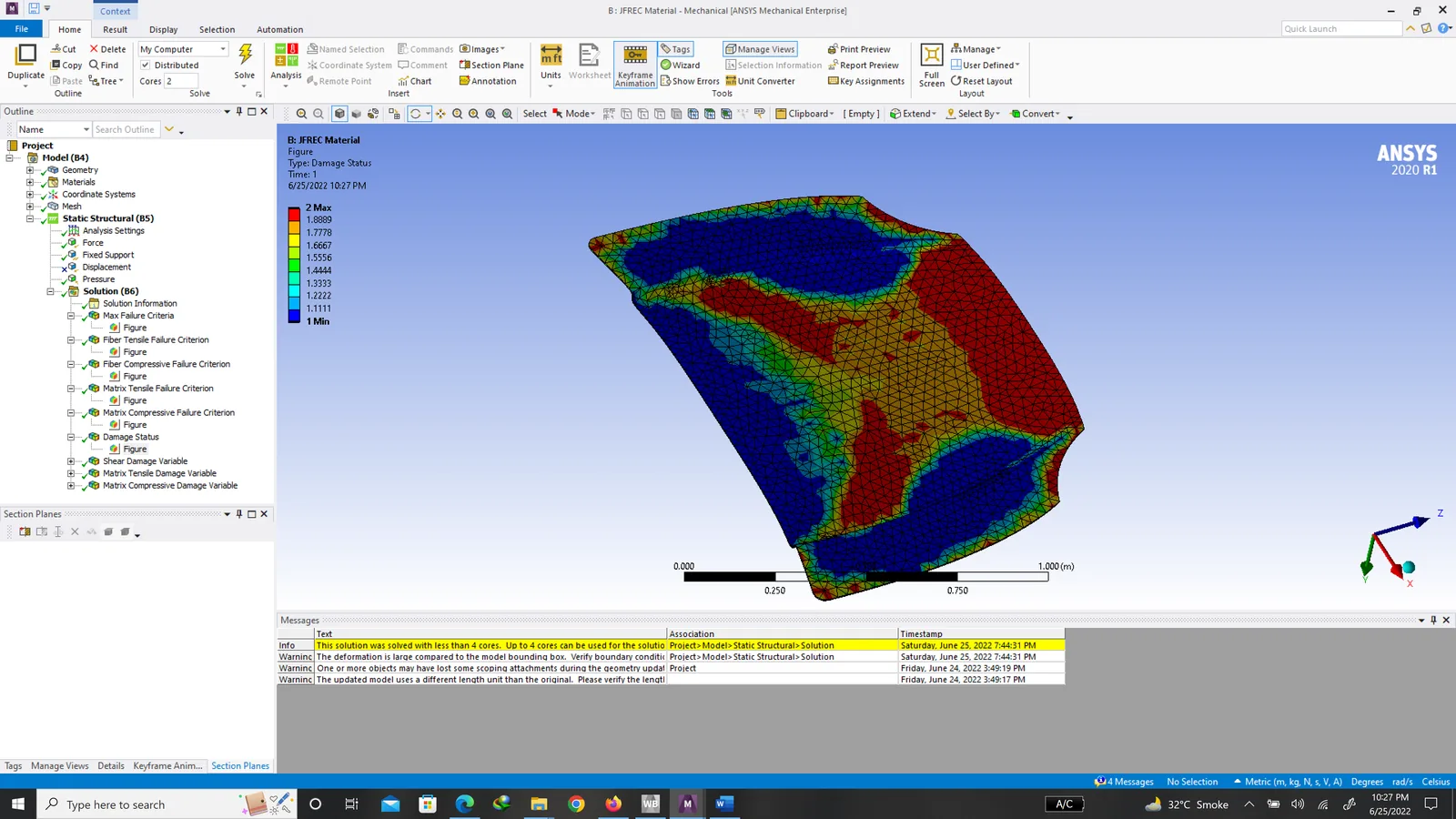Select the Damage Status tree item
Image resolution: width=1456 pixels, height=819 pixels.
[130, 437]
